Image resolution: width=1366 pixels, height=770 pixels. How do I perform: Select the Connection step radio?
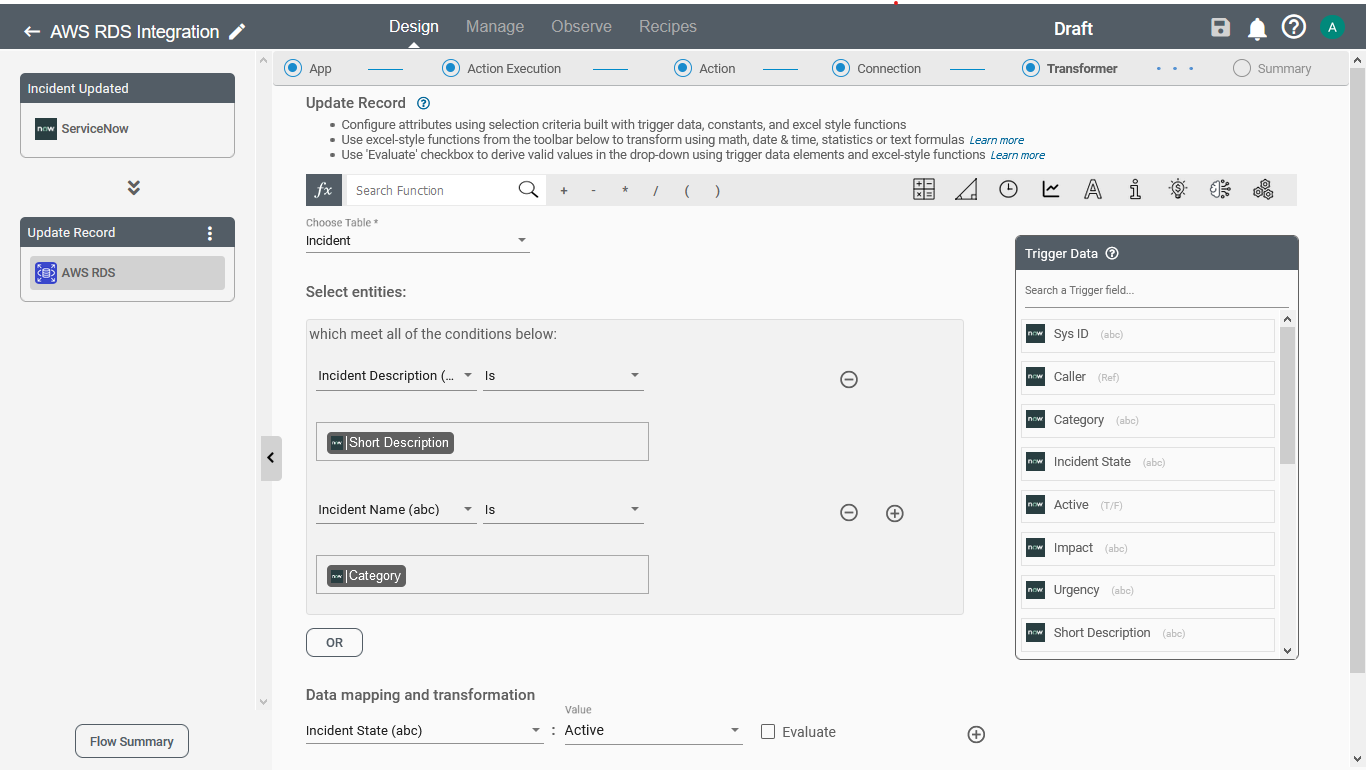(x=841, y=68)
